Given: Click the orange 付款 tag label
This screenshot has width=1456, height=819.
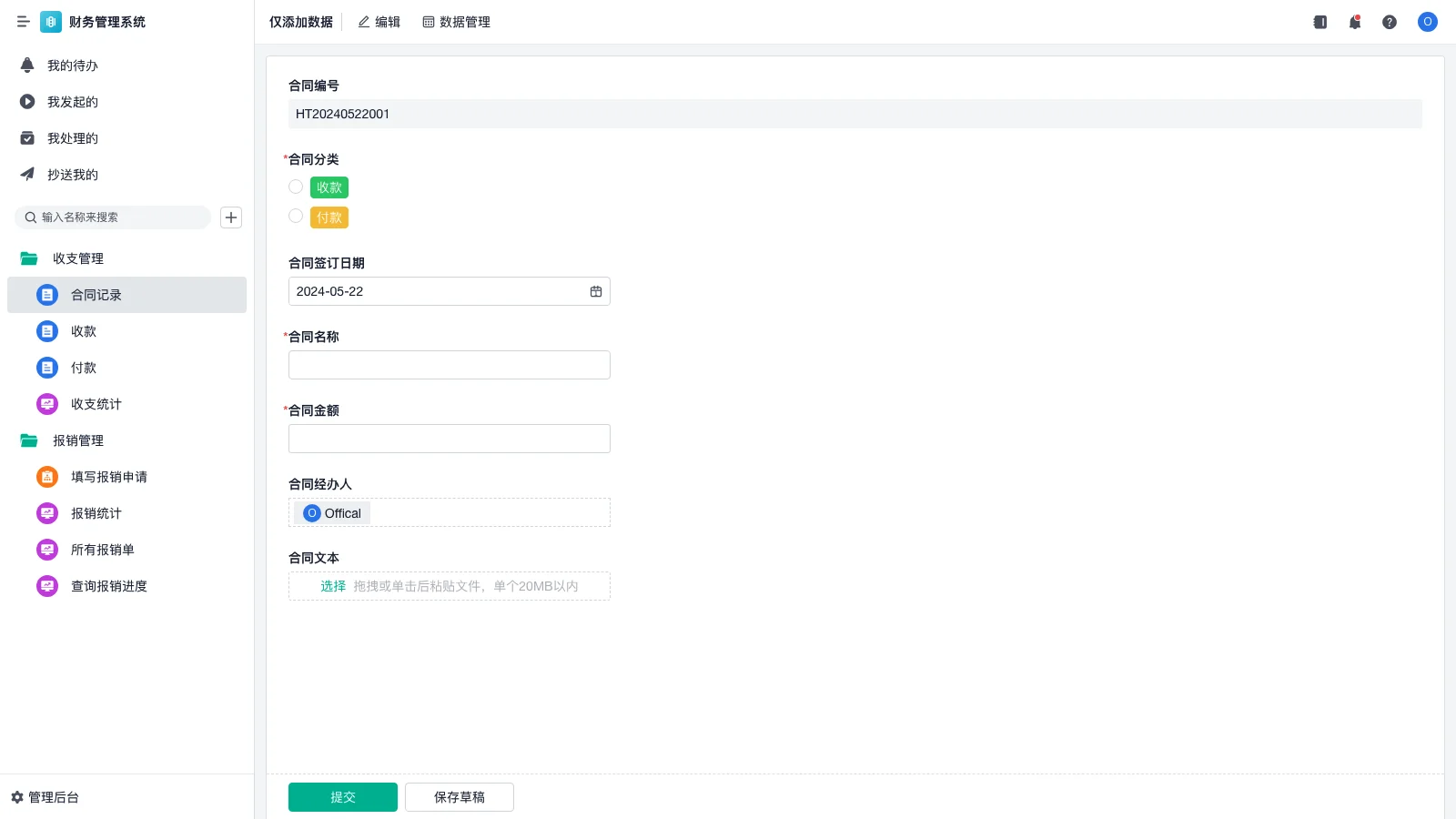Looking at the screenshot, I should pyautogui.click(x=329, y=217).
